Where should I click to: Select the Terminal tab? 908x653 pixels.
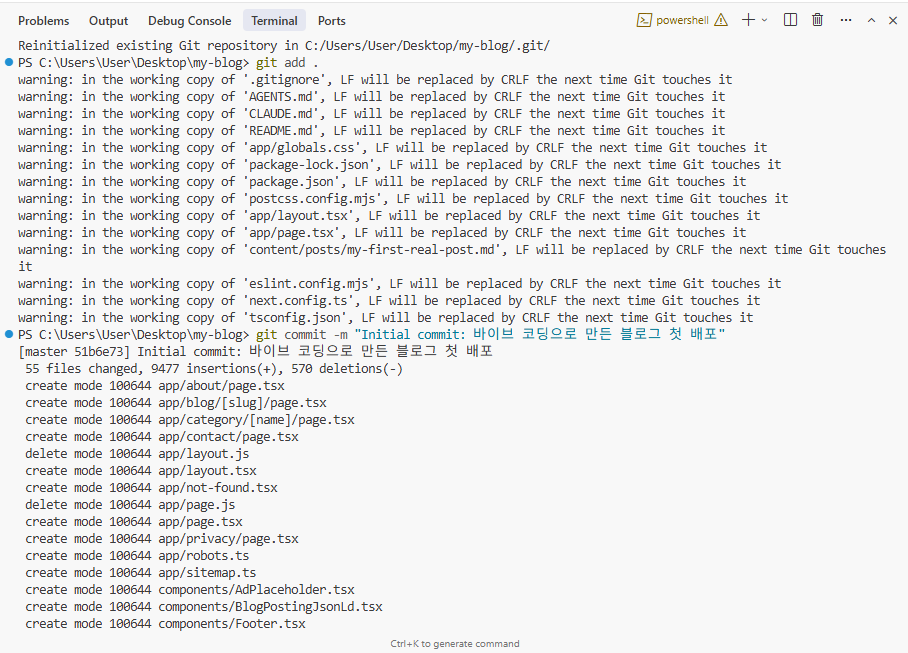274,20
